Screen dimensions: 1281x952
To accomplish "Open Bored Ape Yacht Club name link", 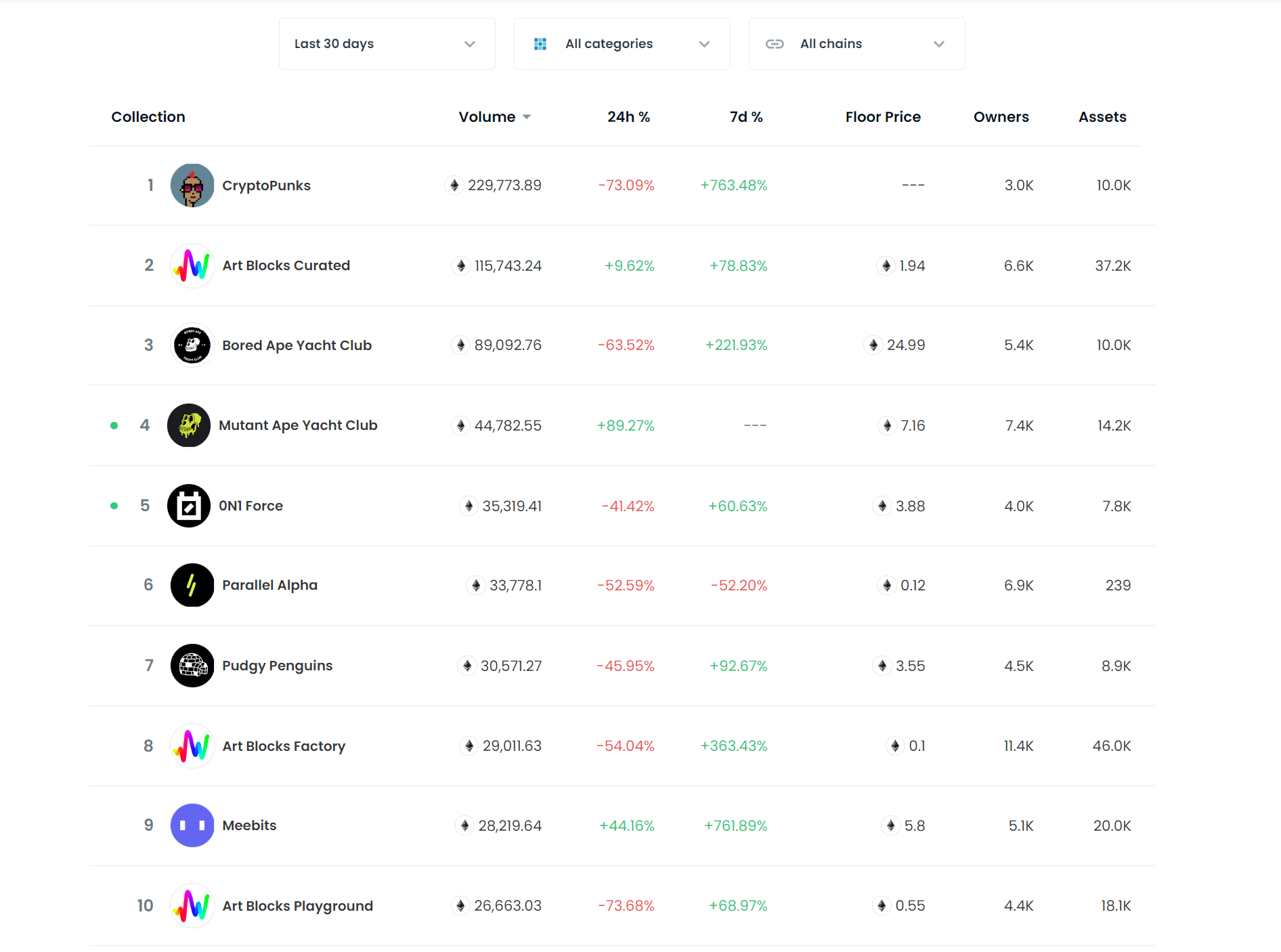I will (297, 345).
